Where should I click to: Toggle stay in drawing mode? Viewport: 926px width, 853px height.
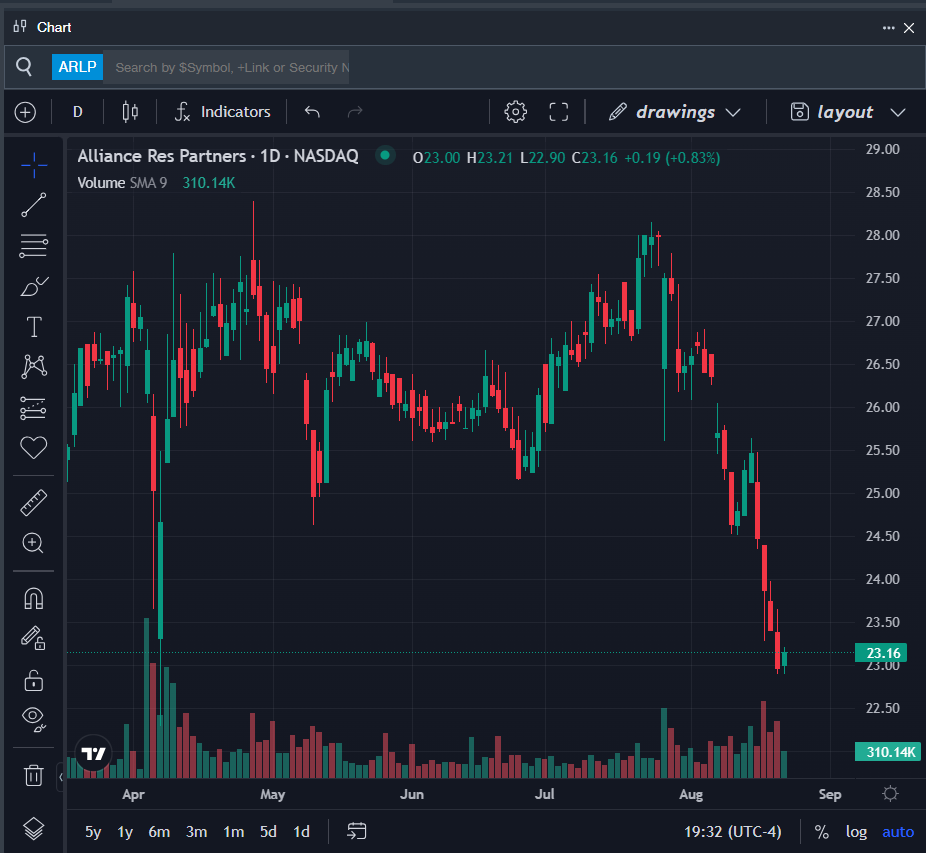click(x=34, y=639)
